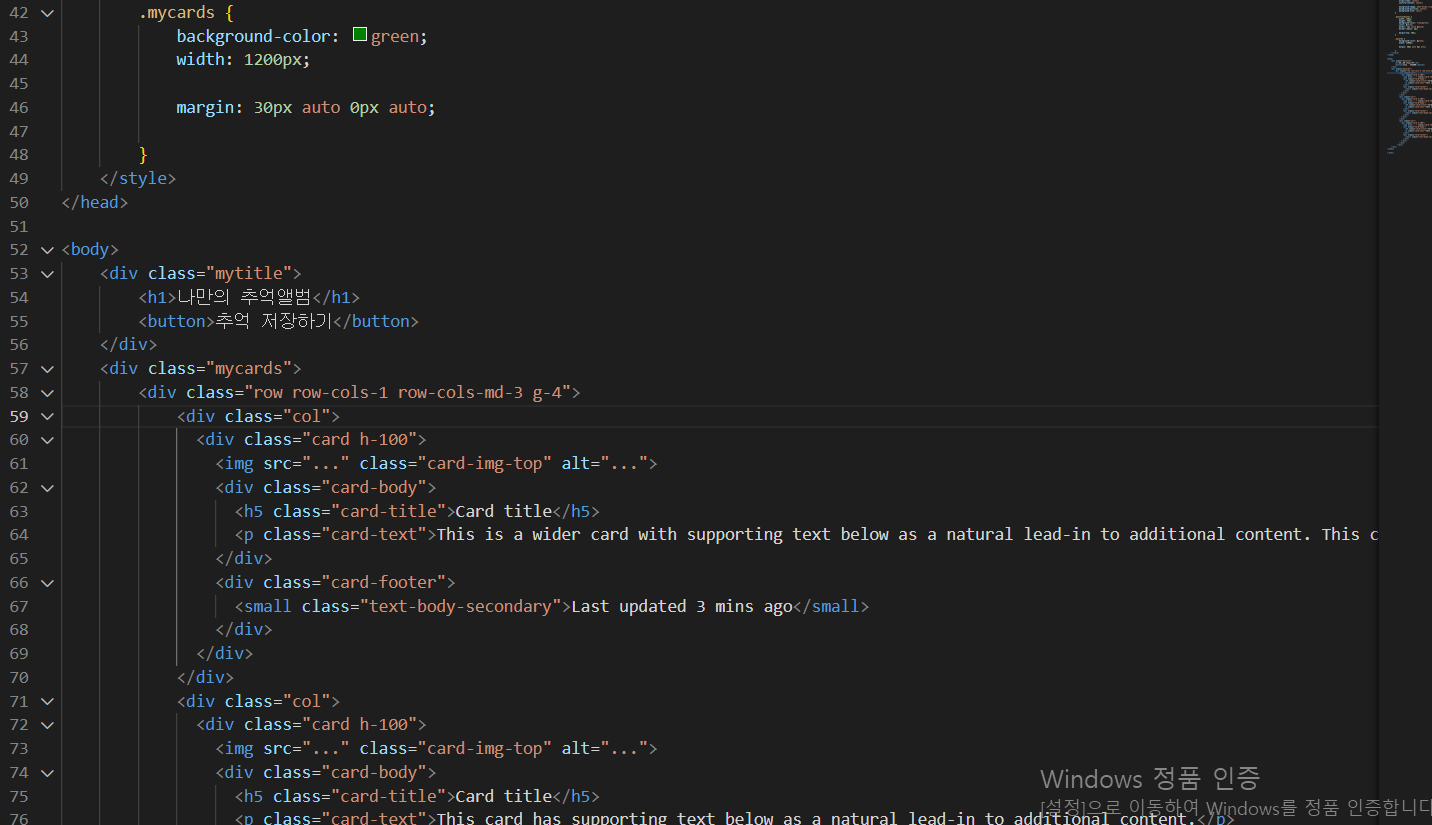Click 'Card title' text on line 63

click(x=504, y=511)
